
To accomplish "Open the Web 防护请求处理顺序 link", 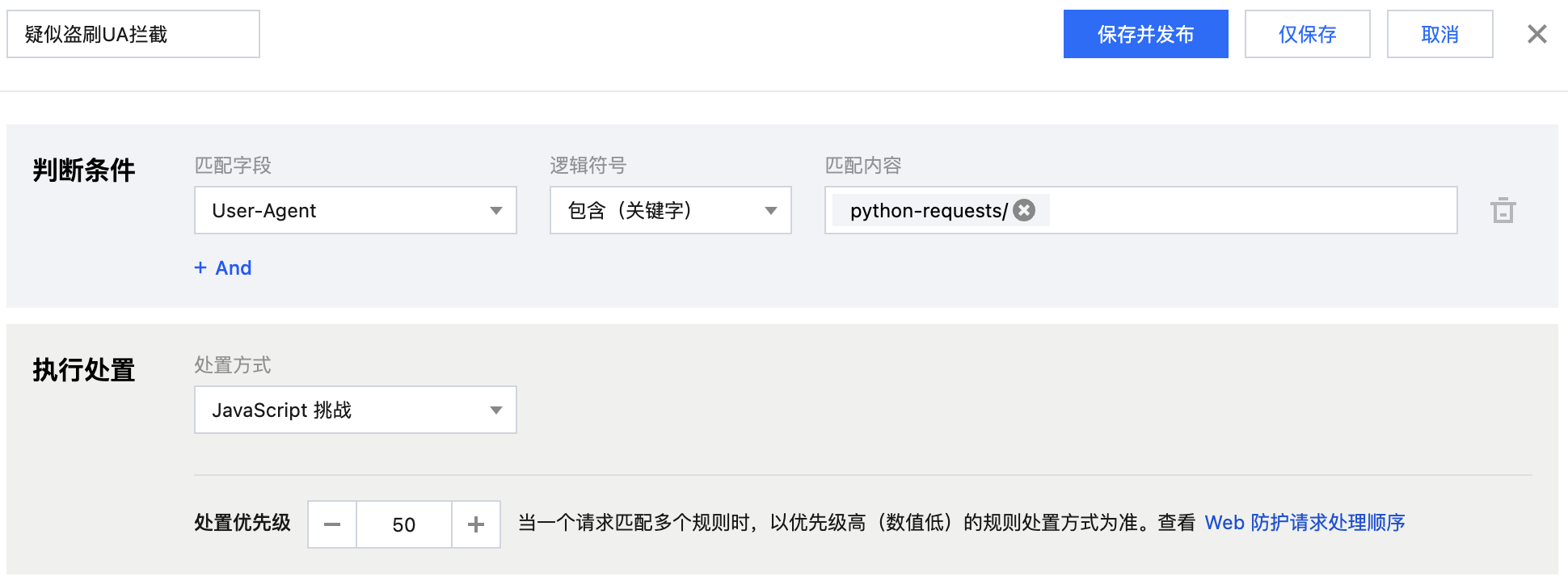I will (x=1305, y=523).
